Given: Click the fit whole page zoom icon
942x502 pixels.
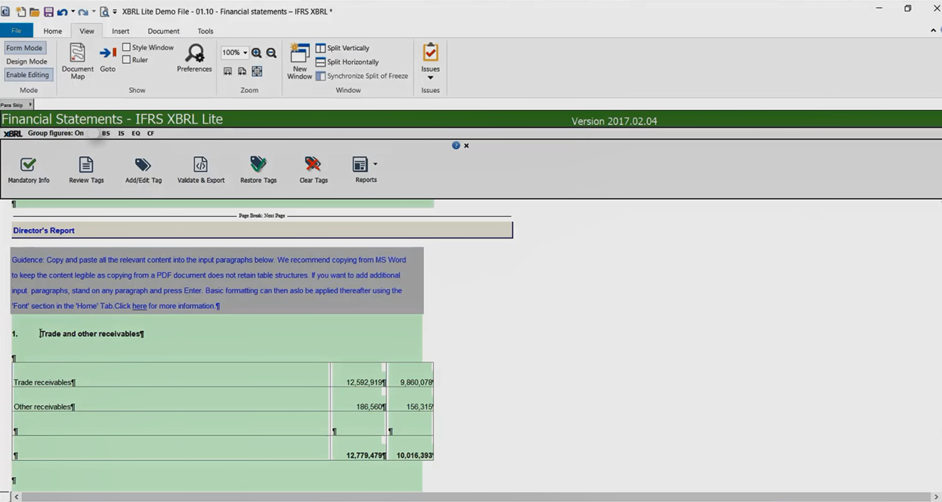Looking at the screenshot, I should [x=257, y=71].
